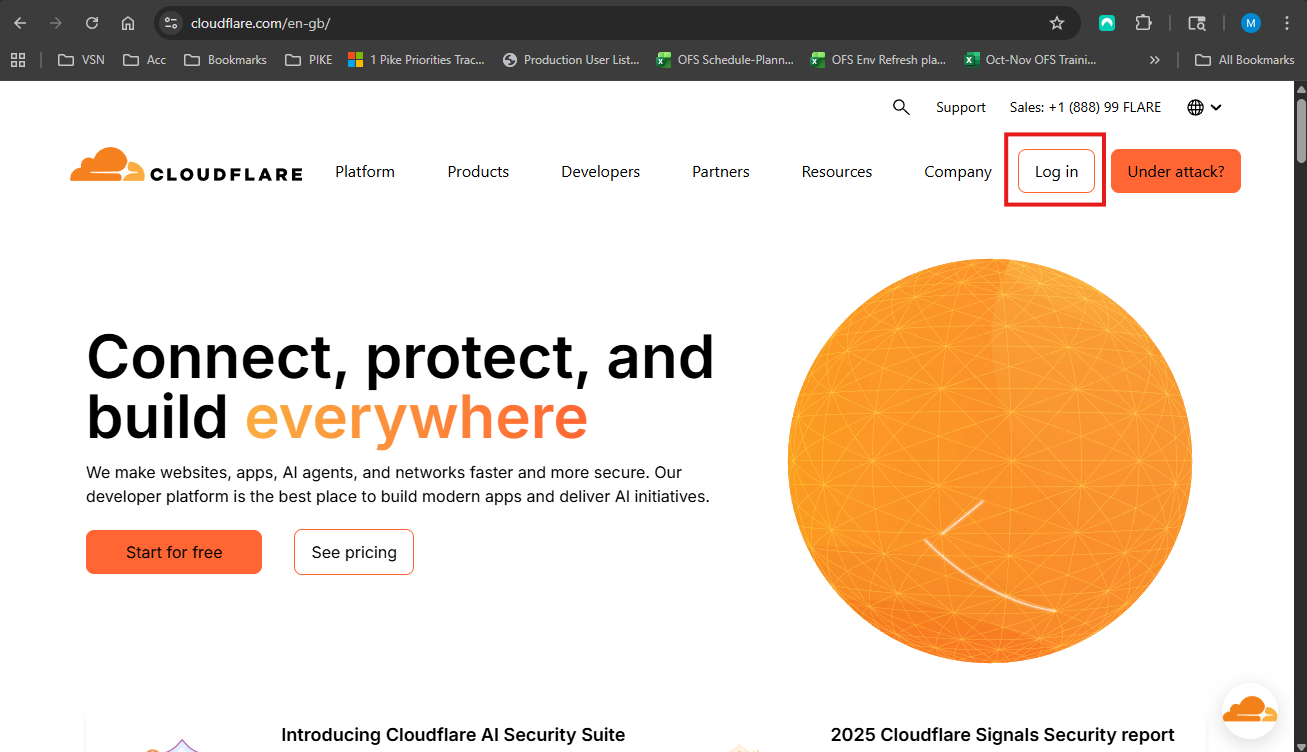Click the Log in button
1307x752 pixels.
pos(1056,171)
